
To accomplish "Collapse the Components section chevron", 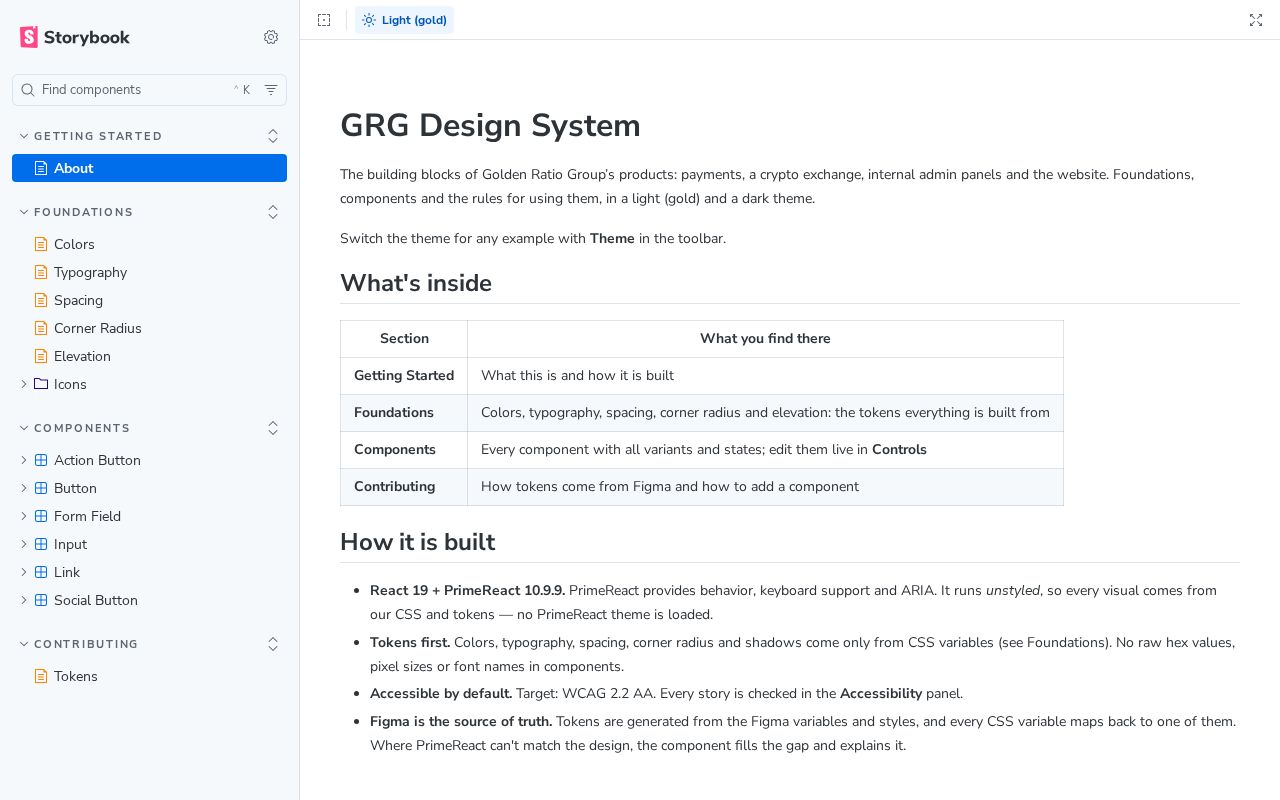I will [x=24, y=428].
